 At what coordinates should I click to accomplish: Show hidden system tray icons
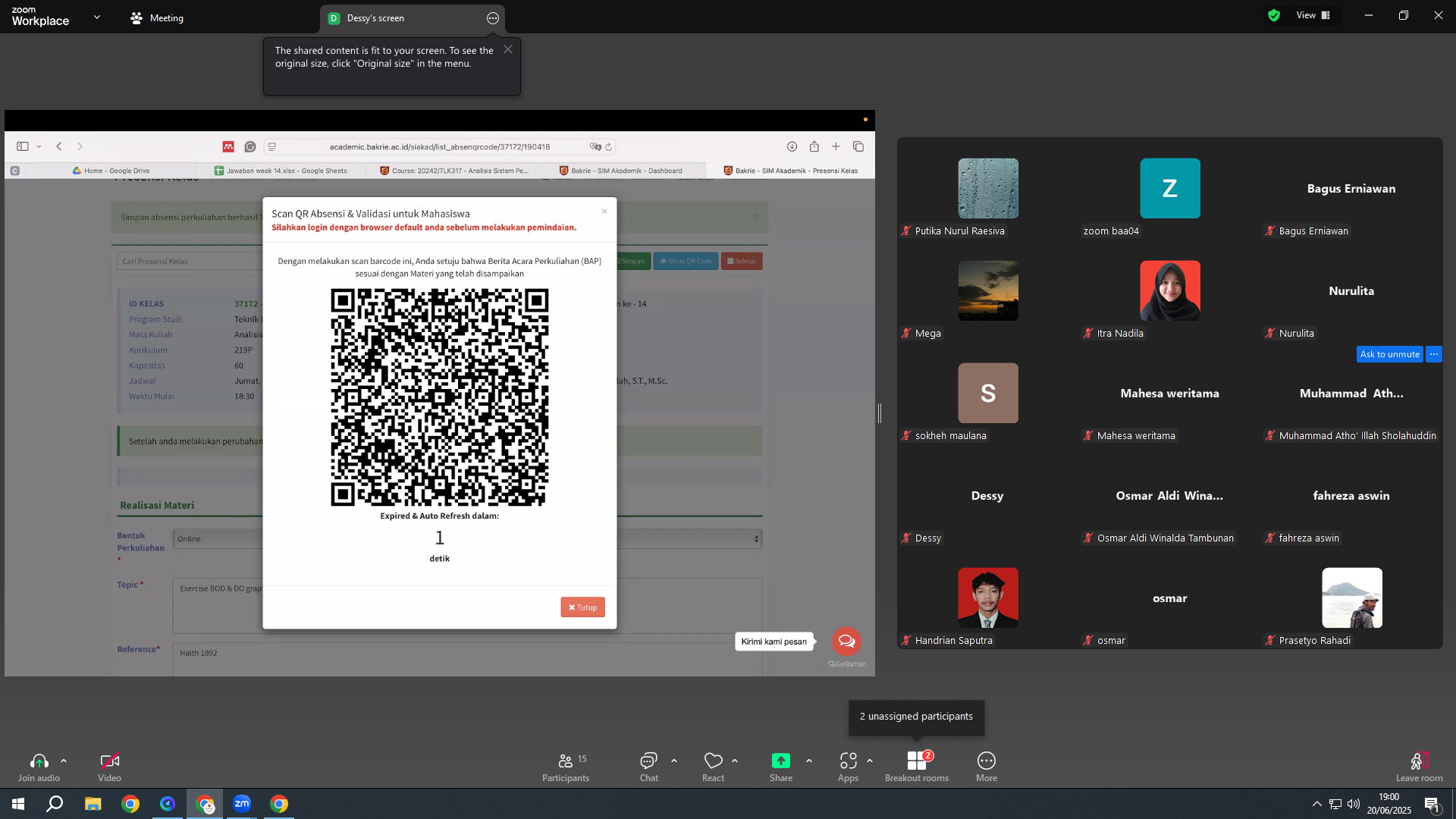pos(1317,804)
